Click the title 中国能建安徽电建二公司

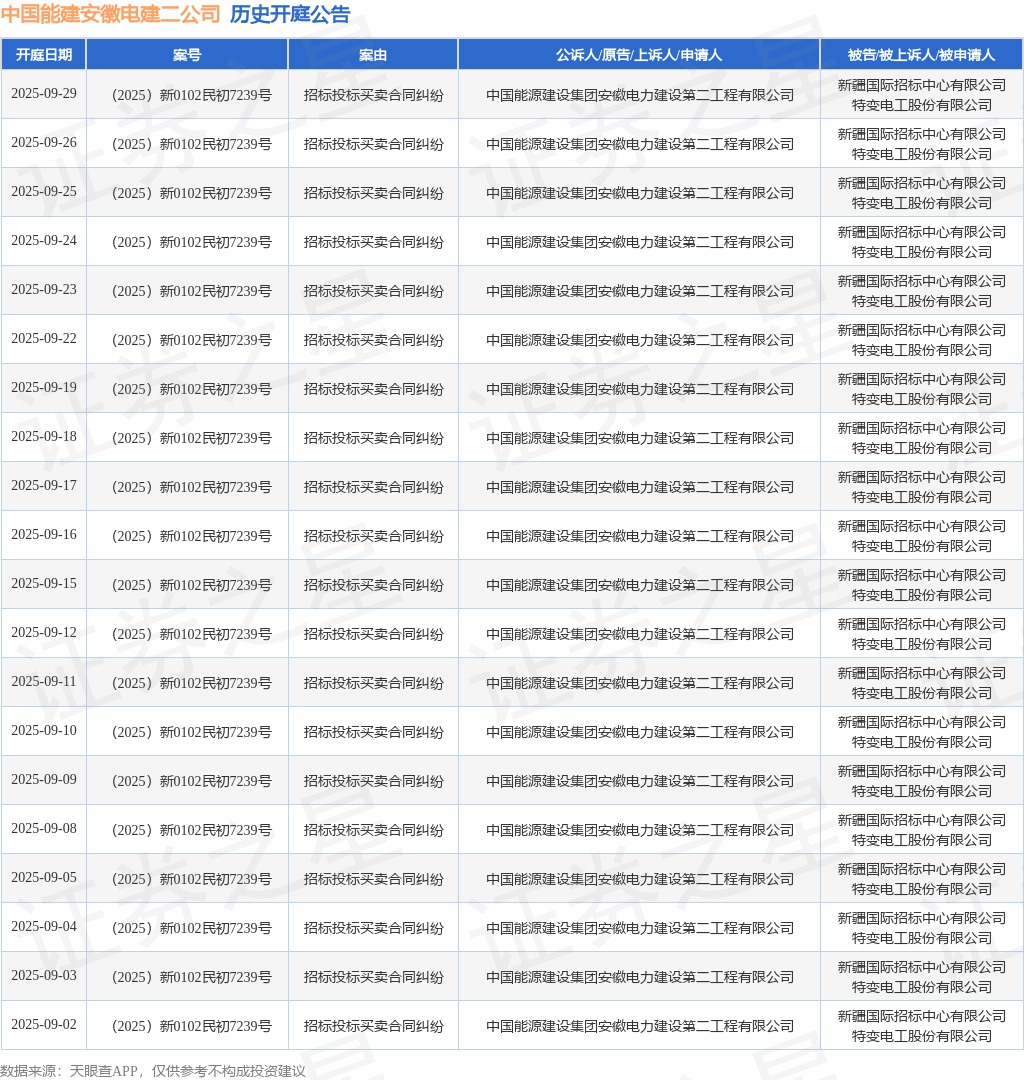pyautogui.click(x=111, y=14)
